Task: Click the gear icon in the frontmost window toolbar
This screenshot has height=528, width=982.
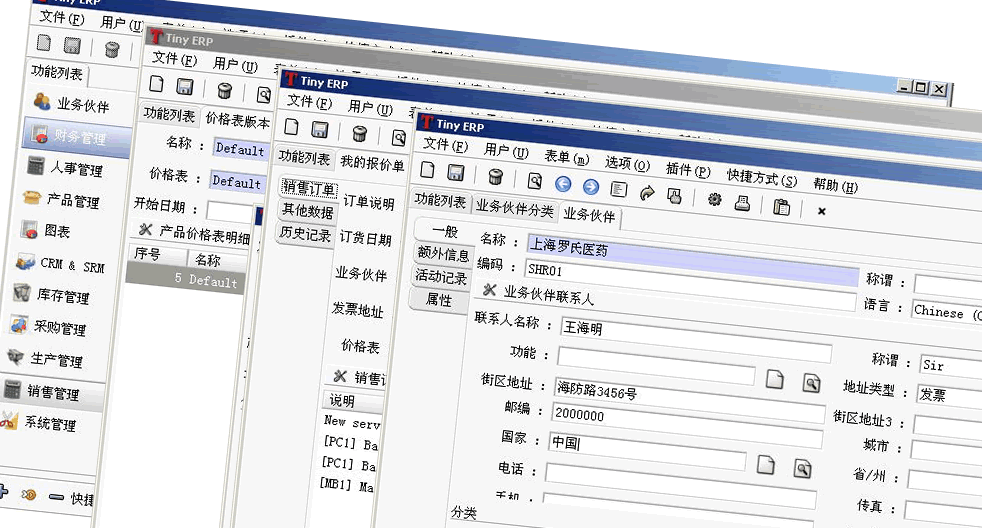Action: 714,200
